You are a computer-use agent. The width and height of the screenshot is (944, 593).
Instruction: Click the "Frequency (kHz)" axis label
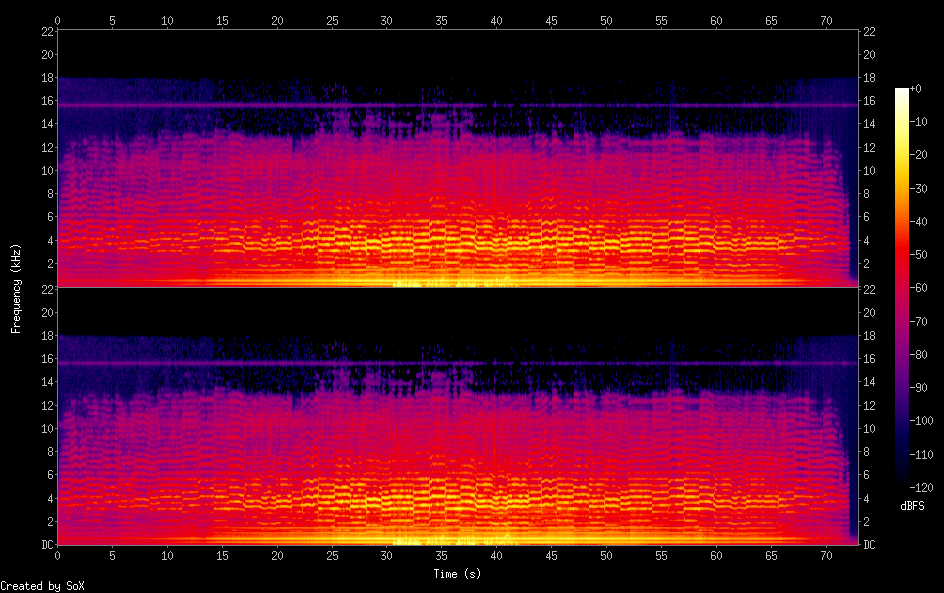16,288
